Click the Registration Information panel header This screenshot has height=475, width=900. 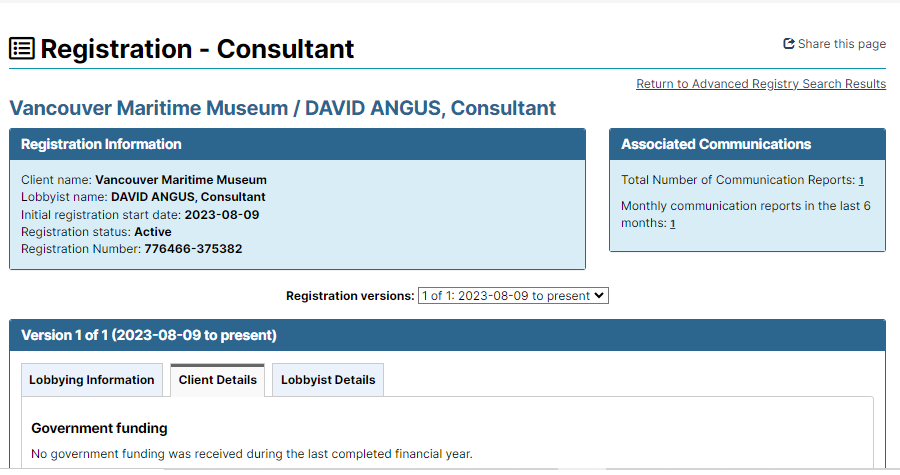(297, 144)
